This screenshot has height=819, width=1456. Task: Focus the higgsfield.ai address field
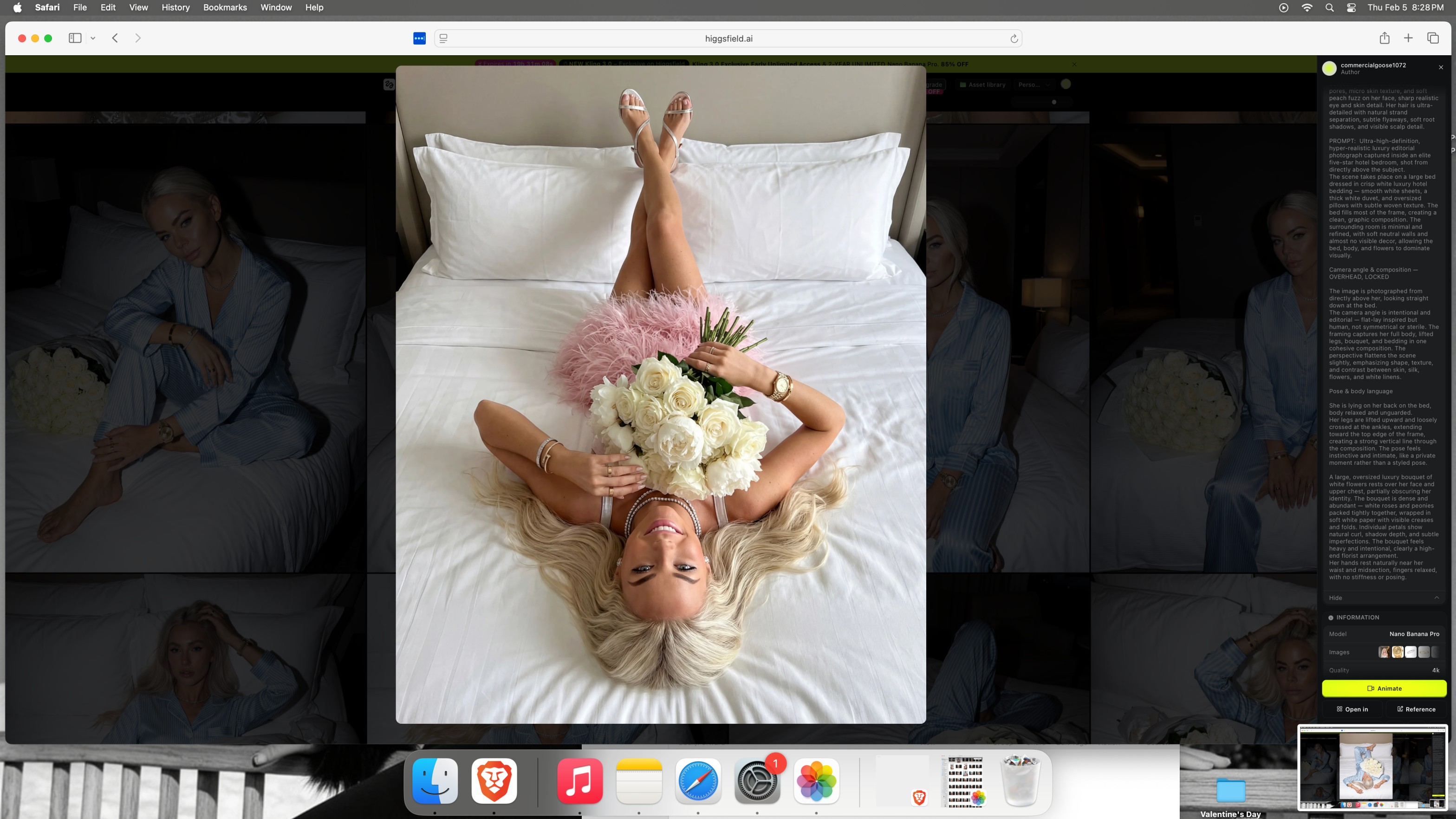coord(728,39)
